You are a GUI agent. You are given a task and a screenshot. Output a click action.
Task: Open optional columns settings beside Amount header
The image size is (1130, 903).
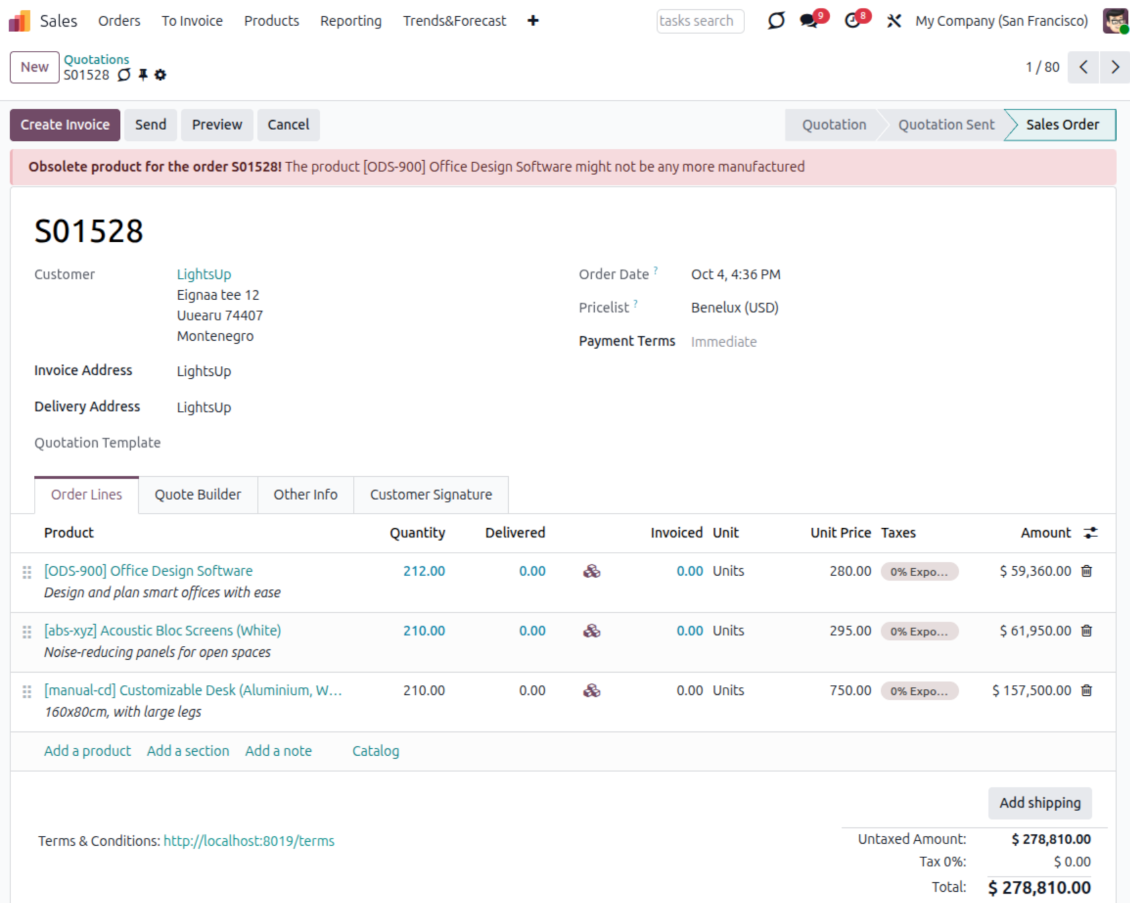point(1090,533)
